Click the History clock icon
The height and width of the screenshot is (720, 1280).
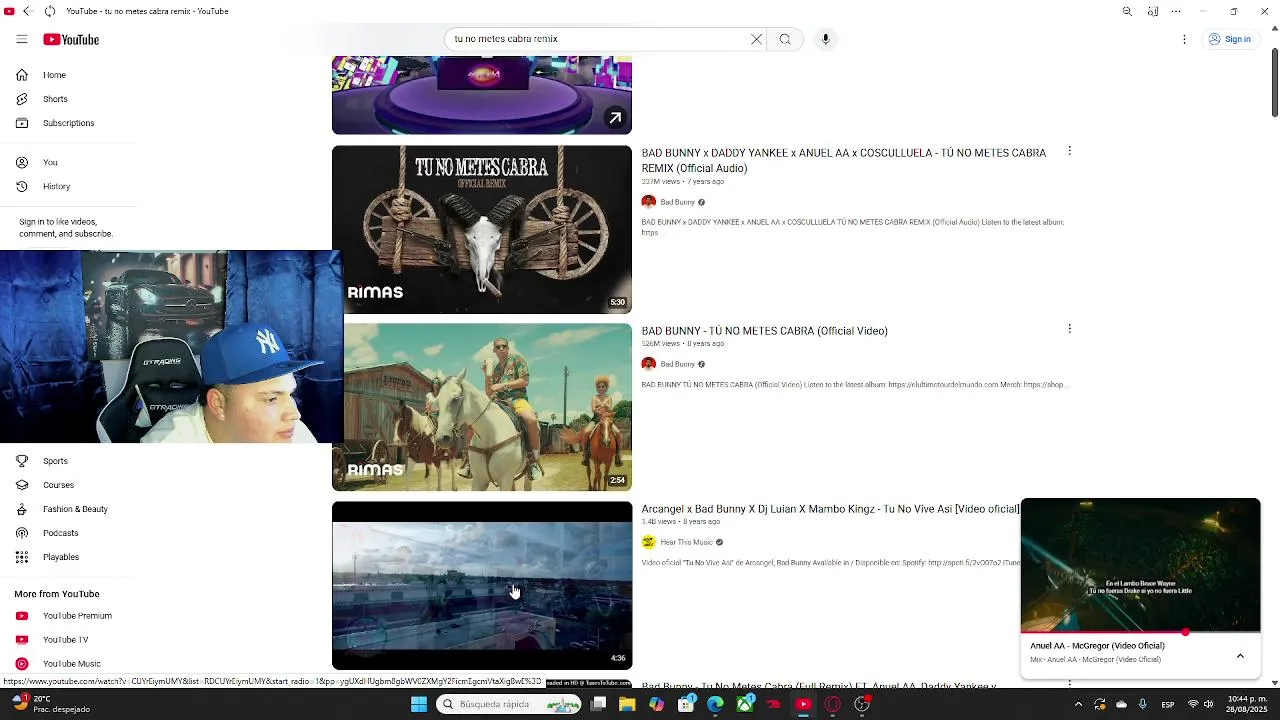(x=22, y=186)
